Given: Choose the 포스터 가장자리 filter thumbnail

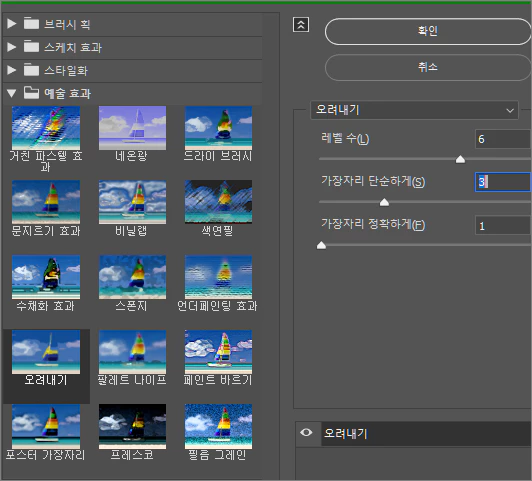Looking at the screenshot, I should (46, 426).
